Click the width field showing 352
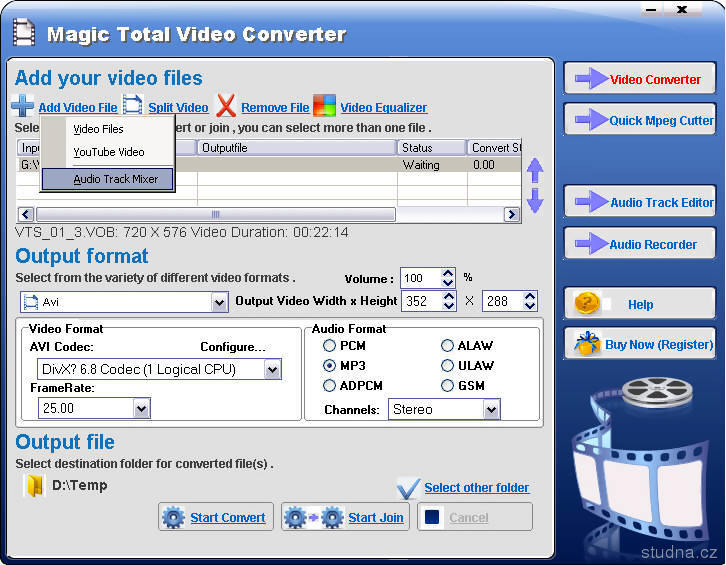This screenshot has height=565, width=726. click(422, 301)
